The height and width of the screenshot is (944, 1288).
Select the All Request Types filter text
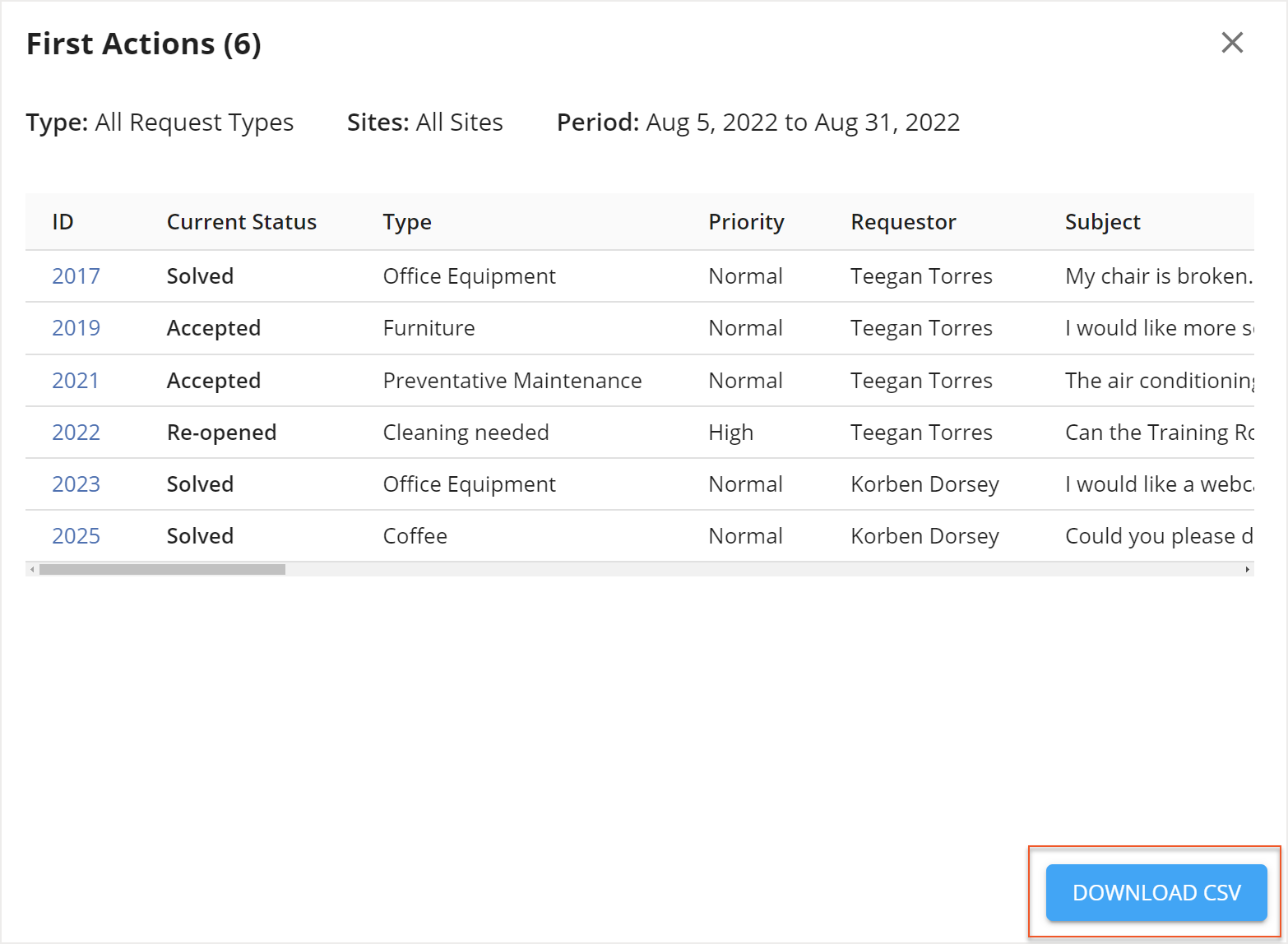(194, 122)
